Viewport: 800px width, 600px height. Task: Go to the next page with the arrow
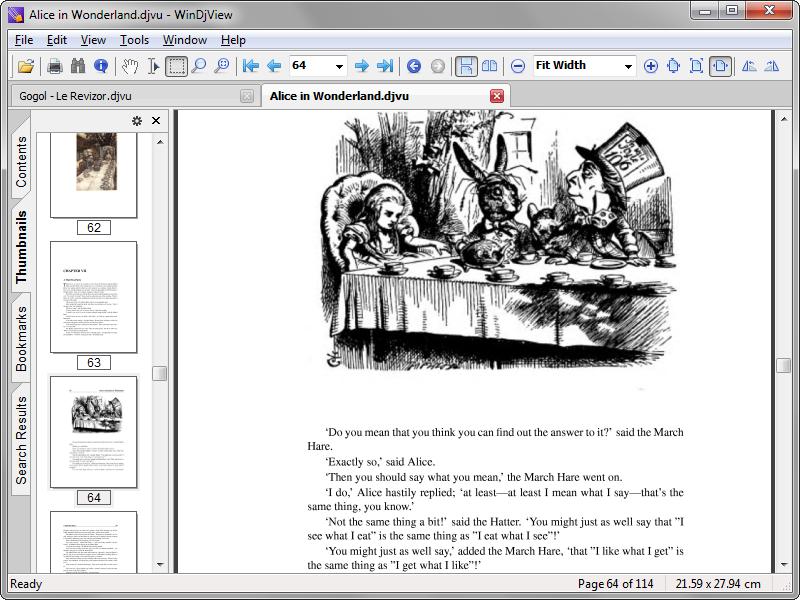[361, 65]
